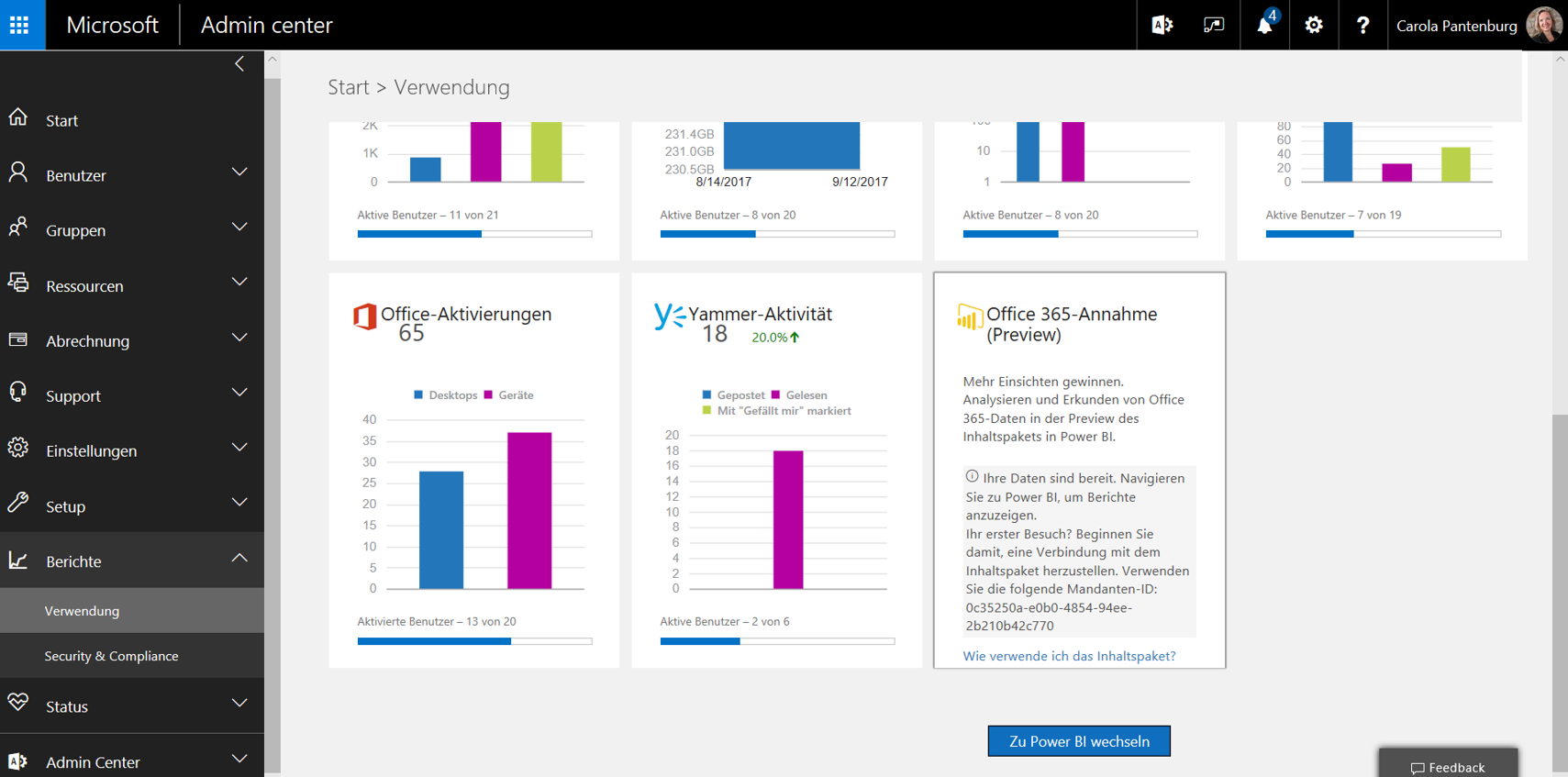
Task: Click the Setup wrench icon
Action: coord(18,503)
